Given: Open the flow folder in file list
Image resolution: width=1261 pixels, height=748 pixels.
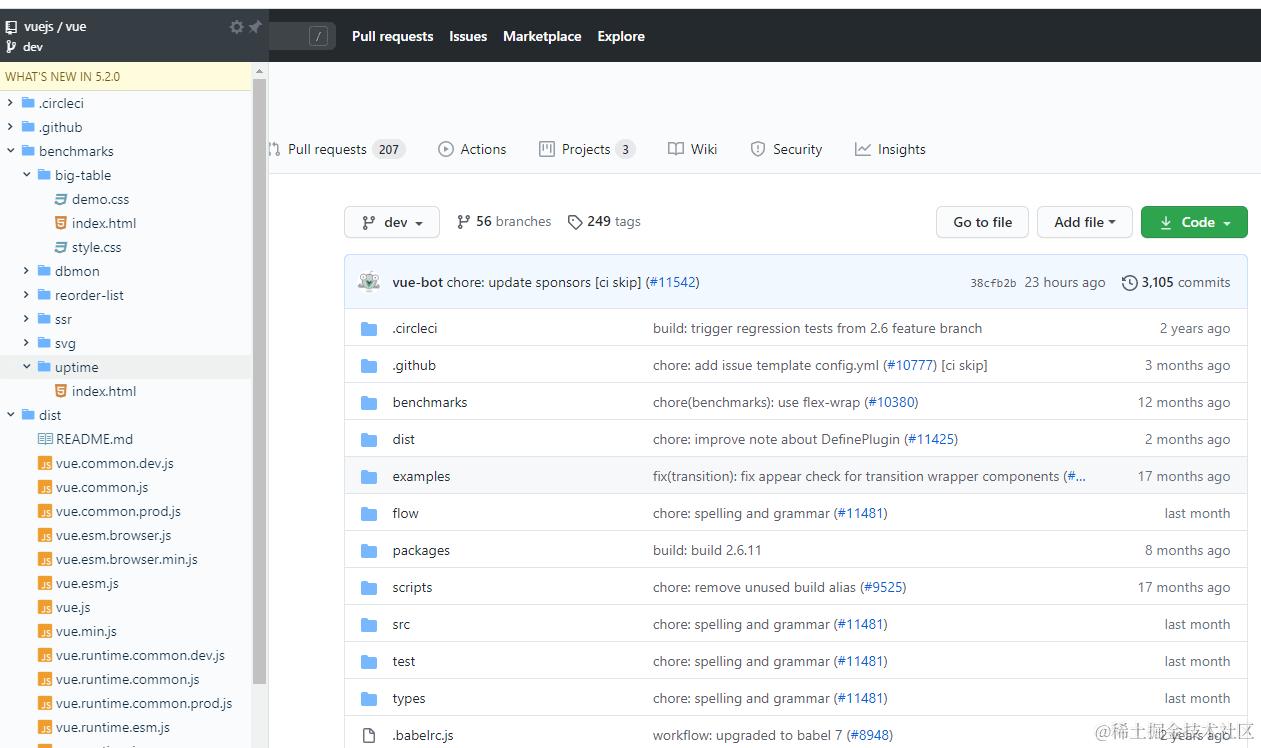Looking at the screenshot, I should click(x=405, y=513).
